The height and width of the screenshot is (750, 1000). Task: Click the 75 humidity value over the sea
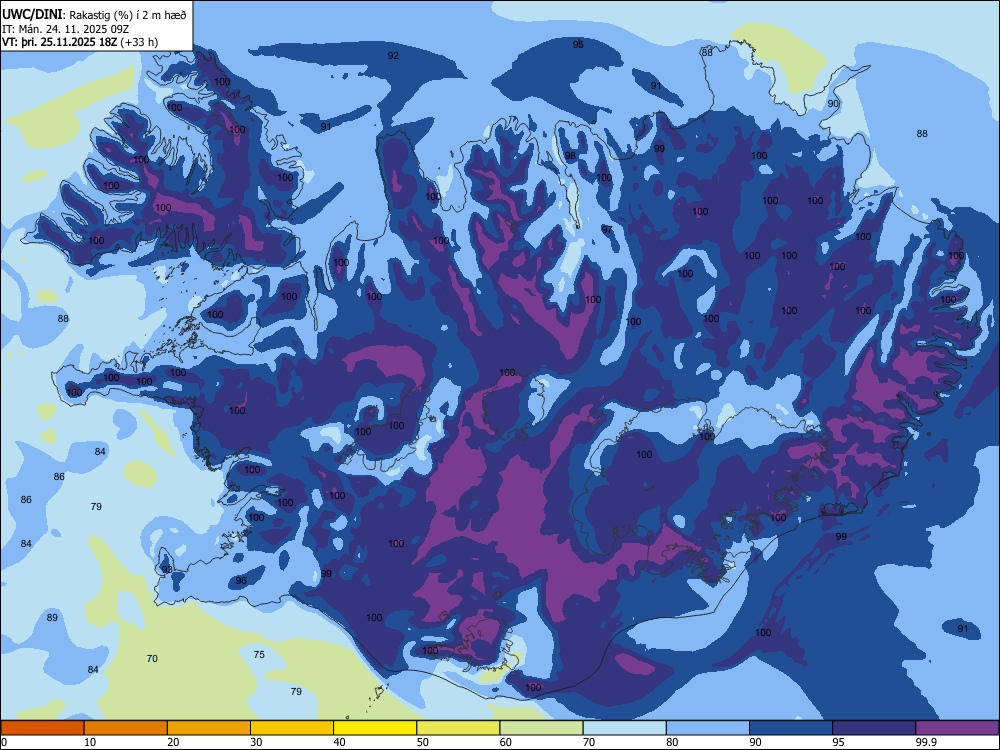click(x=258, y=654)
